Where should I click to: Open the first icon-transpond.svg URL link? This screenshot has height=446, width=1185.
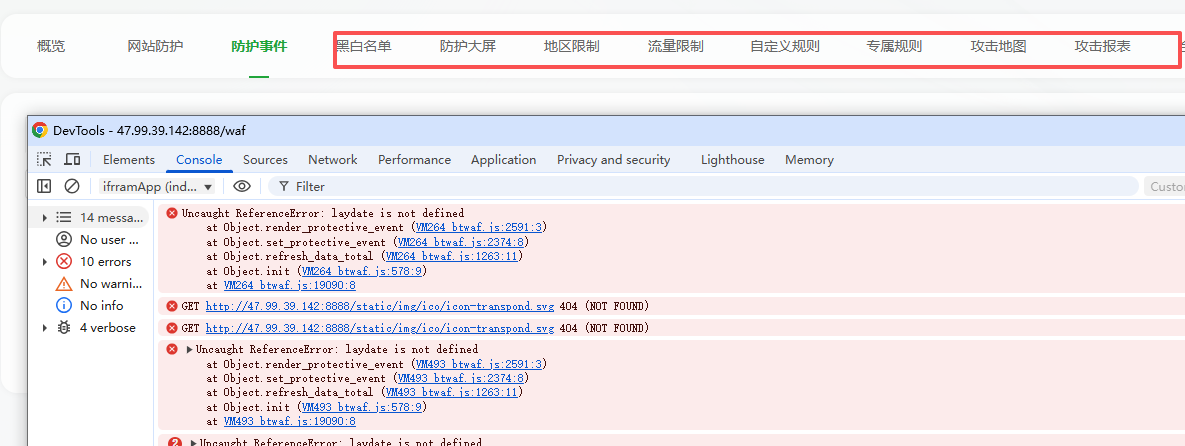coord(379,306)
